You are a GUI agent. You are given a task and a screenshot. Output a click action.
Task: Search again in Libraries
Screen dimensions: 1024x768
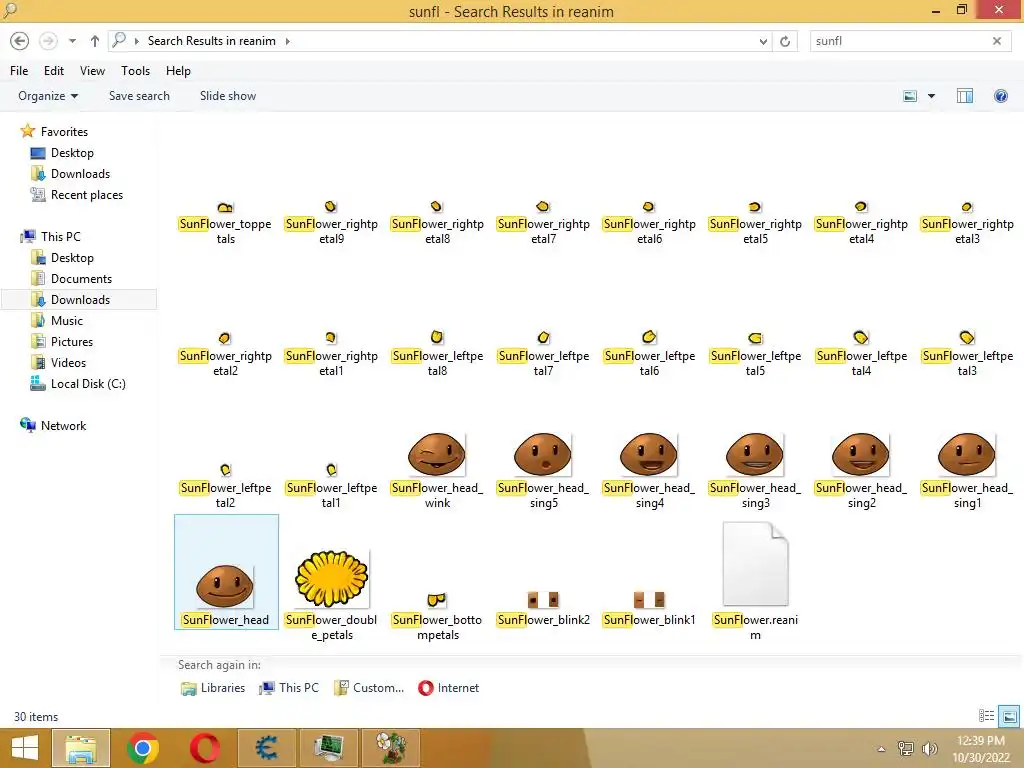[x=213, y=688]
